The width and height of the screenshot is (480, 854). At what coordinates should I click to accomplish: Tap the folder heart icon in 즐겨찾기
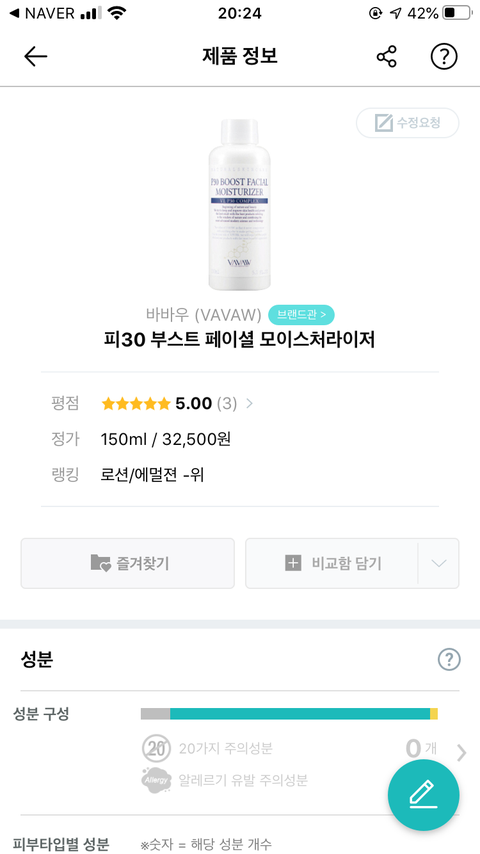[x=100, y=563]
